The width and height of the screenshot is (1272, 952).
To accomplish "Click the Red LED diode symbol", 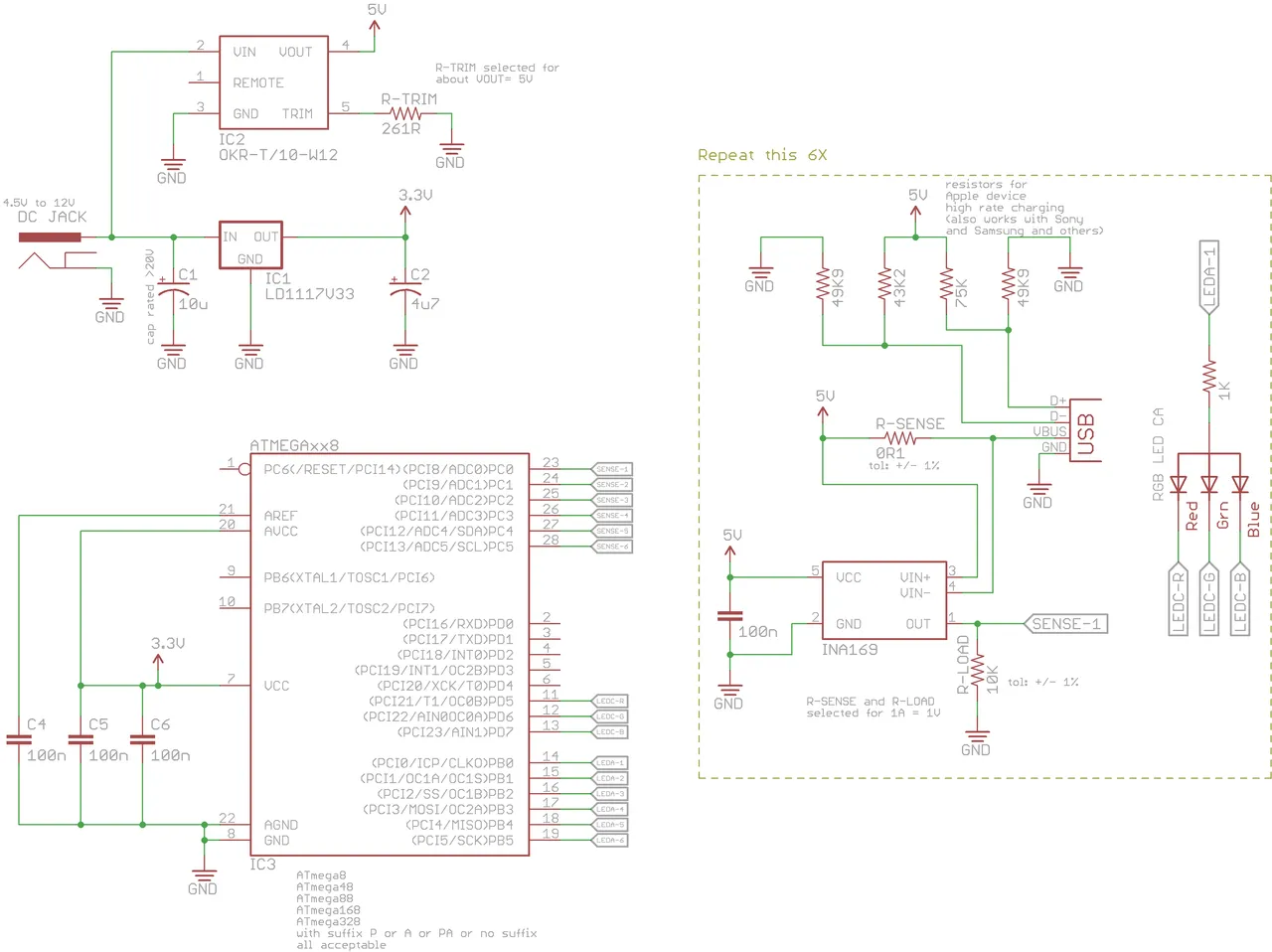I will click(1179, 485).
